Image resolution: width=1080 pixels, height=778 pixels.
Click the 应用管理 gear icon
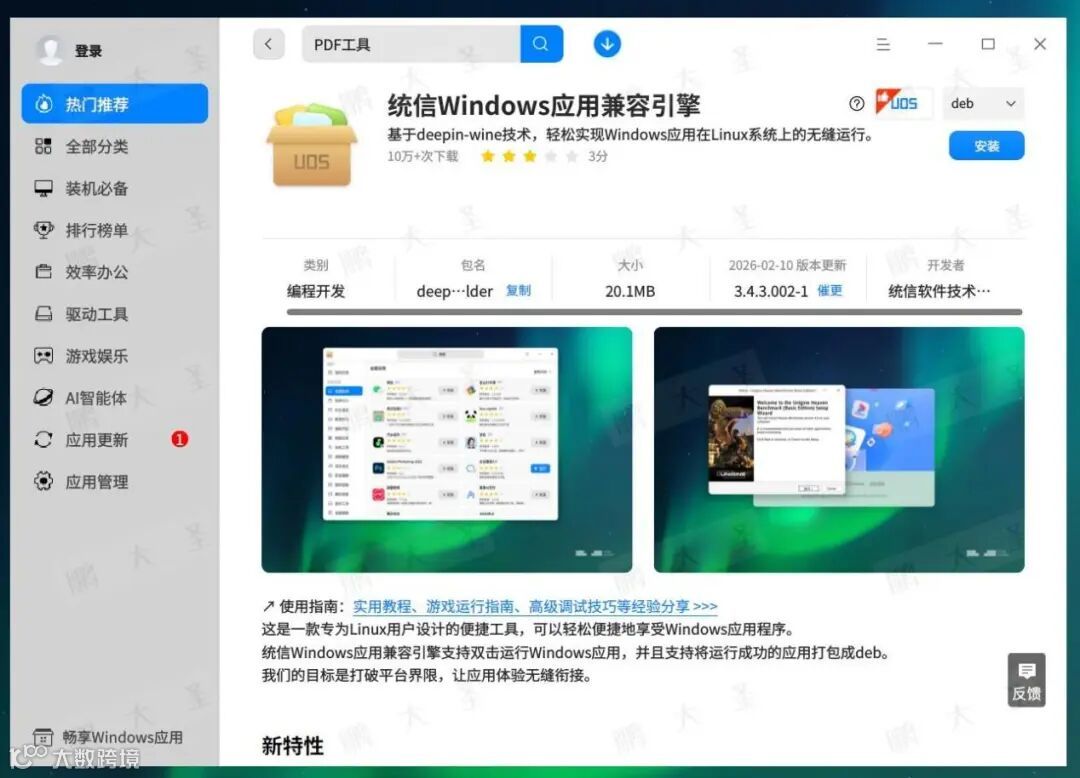point(43,481)
